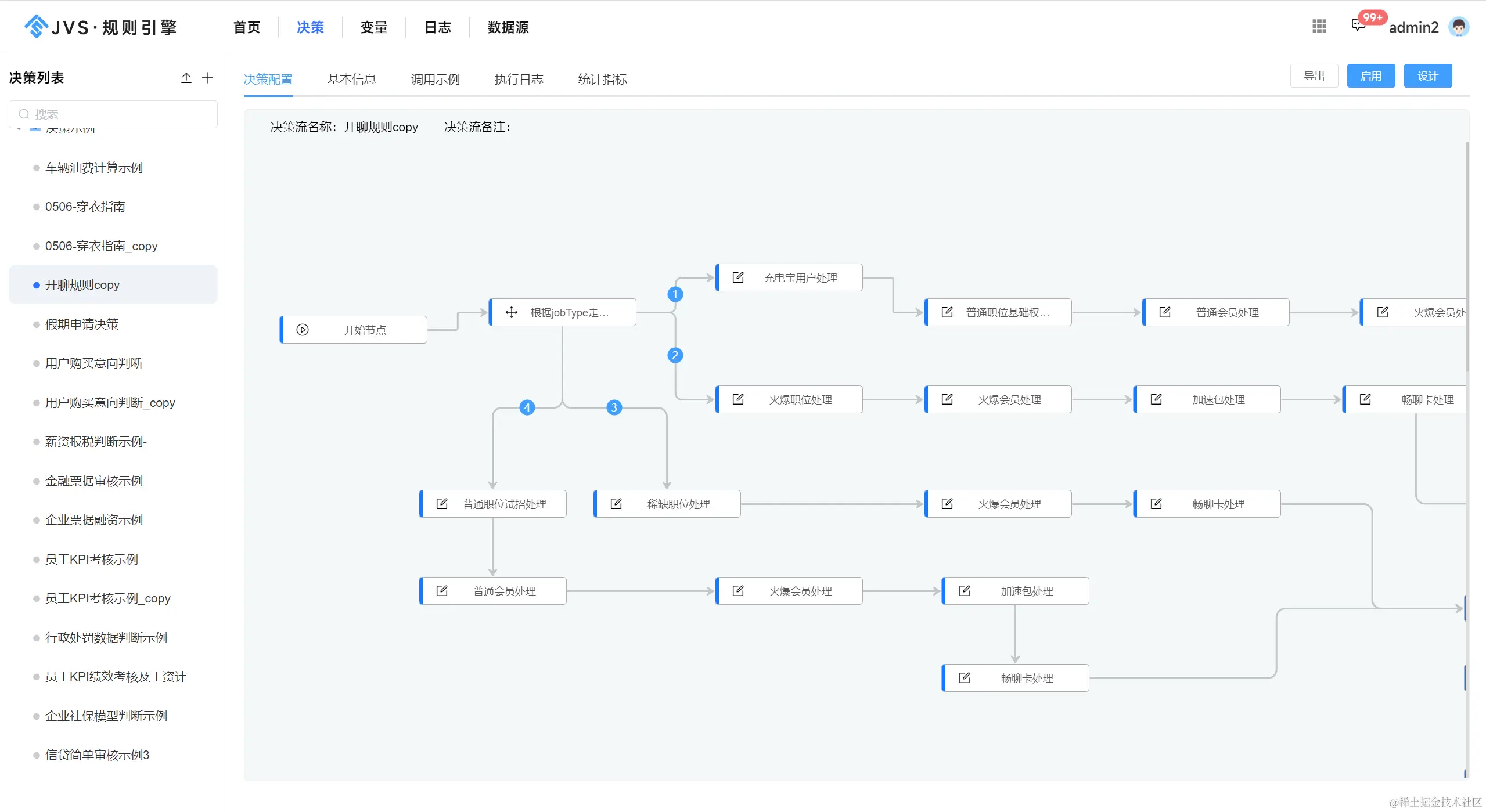Open the 变量 top menu

[373, 27]
